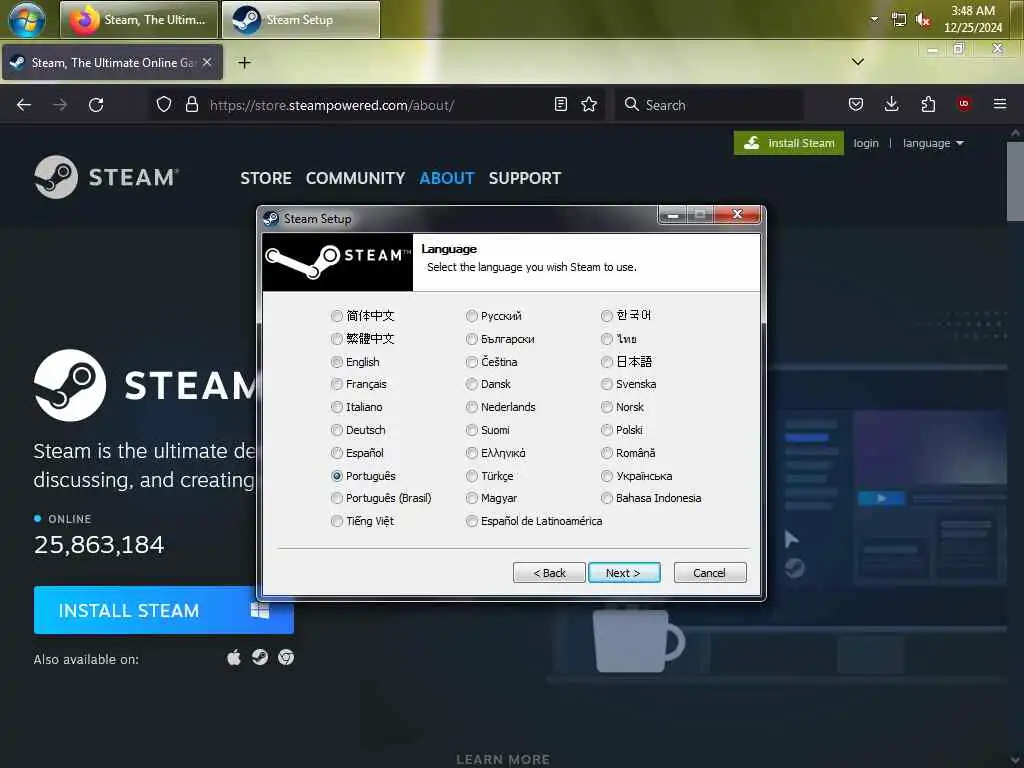
Task: Select the Русский radio button
Action: tap(472, 316)
